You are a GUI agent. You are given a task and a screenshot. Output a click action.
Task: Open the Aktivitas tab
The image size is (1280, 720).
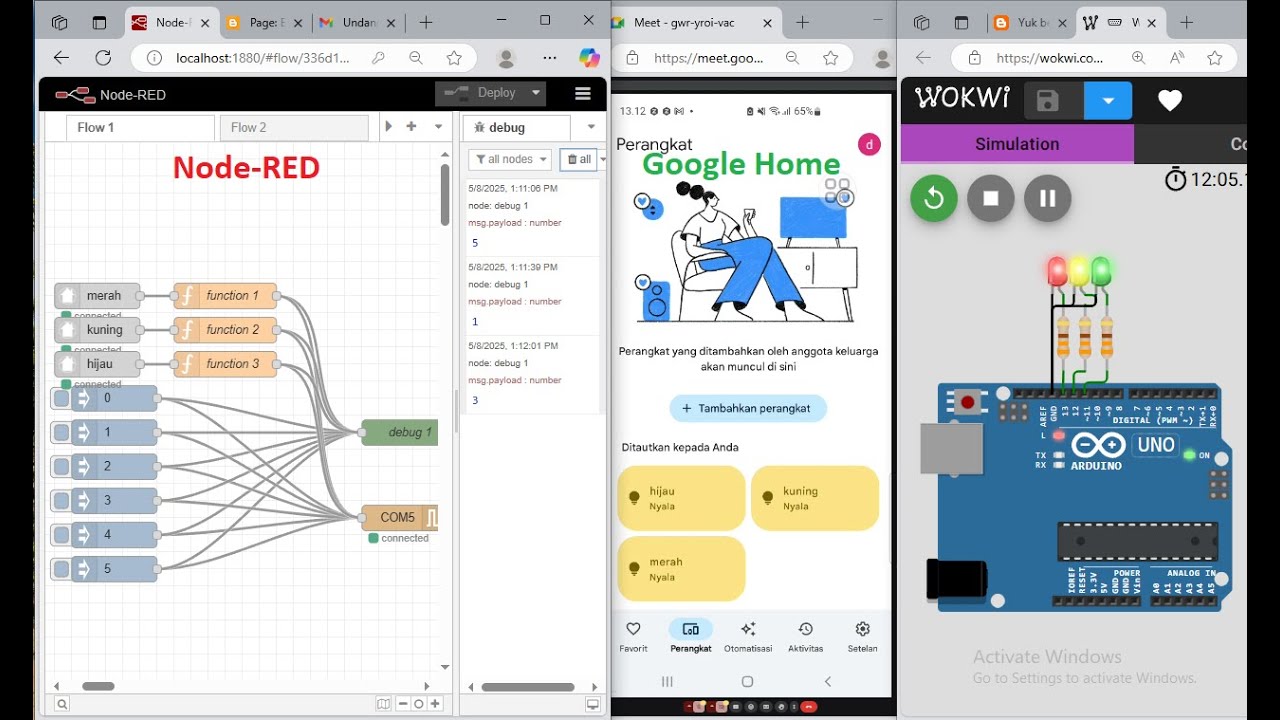point(805,636)
